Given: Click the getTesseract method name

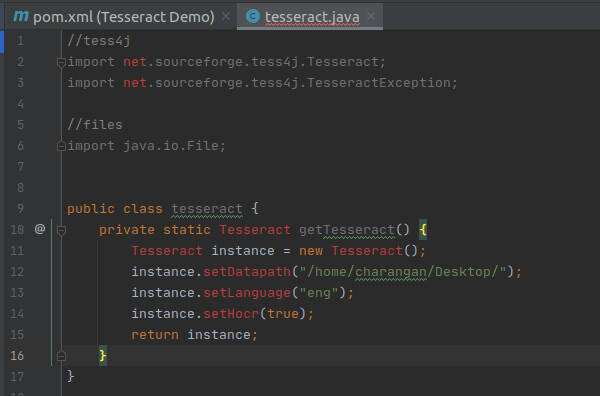Looking at the screenshot, I should pyautogui.click(x=346, y=230).
